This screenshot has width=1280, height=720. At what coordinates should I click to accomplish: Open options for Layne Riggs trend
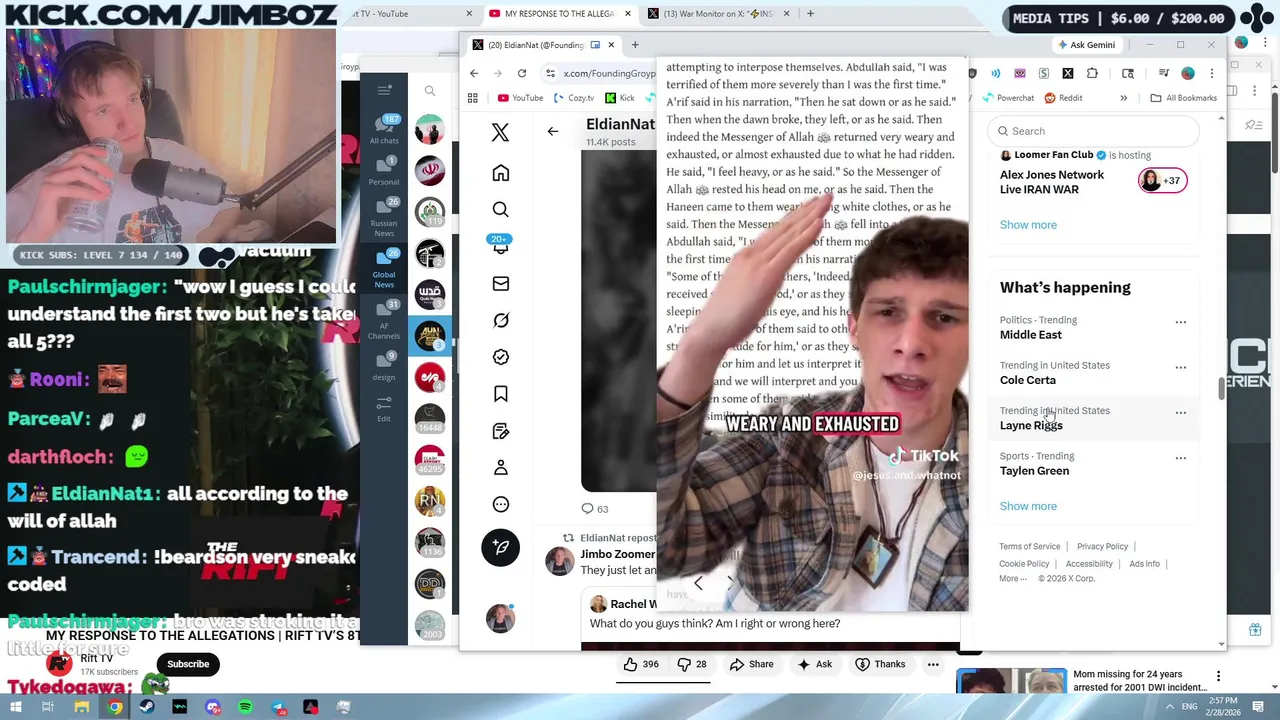(1181, 412)
